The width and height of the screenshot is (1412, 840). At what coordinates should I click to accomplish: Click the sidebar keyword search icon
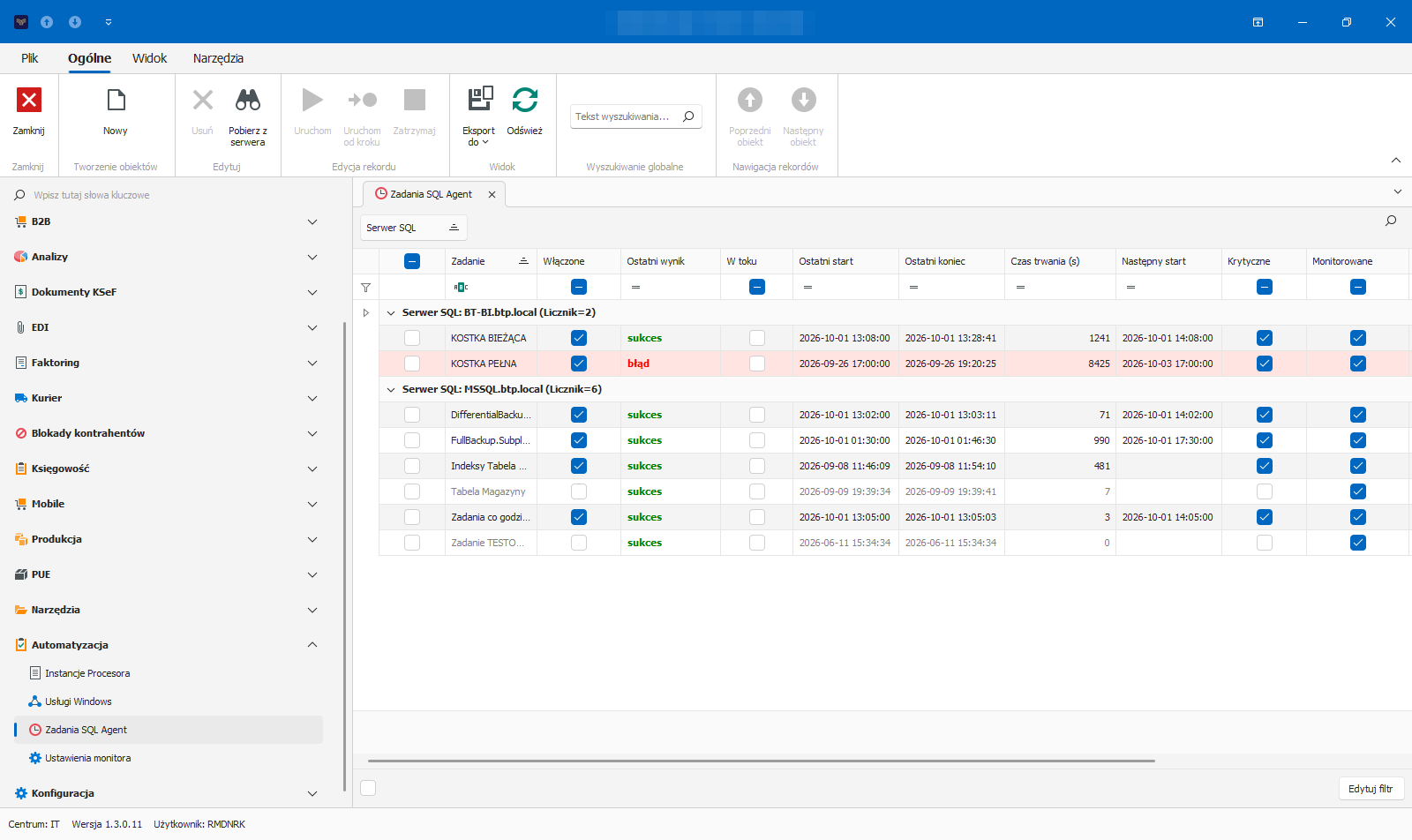(19, 195)
